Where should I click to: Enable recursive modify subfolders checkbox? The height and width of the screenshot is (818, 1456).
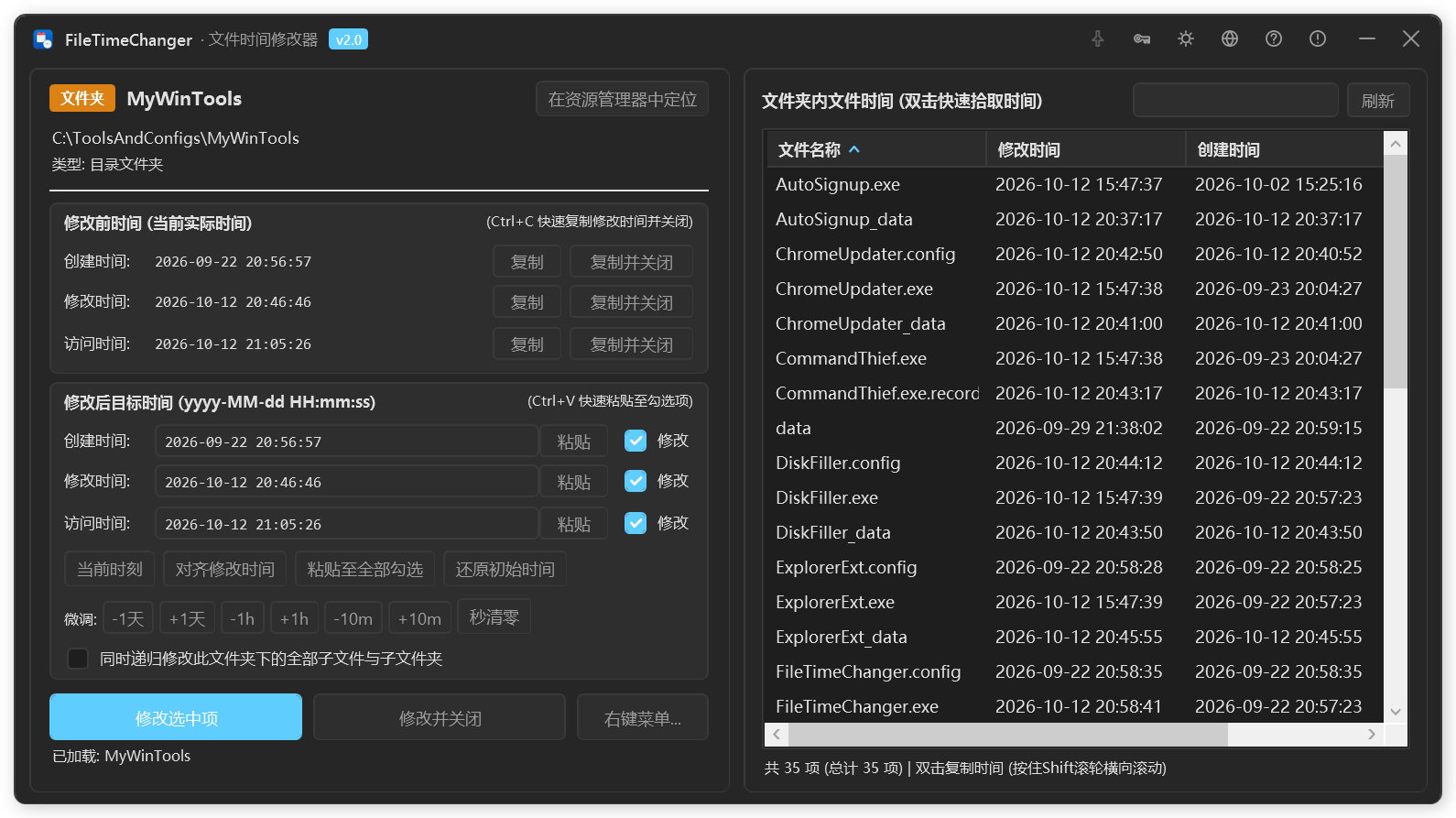pyautogui.click(x=78, y=659)
